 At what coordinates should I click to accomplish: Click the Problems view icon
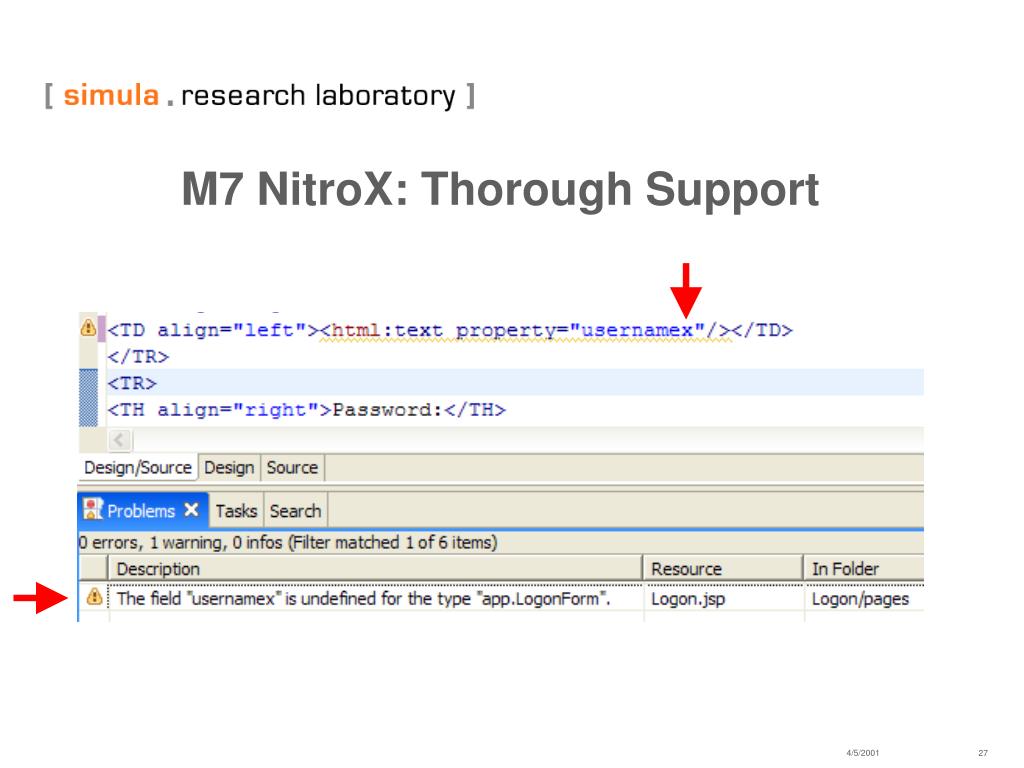pos(93,509)
